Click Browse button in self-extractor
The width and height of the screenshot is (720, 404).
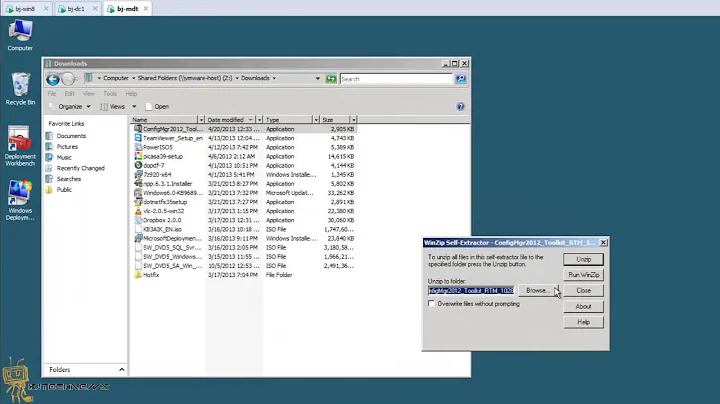pyautogui.click(x=538, y=291)
